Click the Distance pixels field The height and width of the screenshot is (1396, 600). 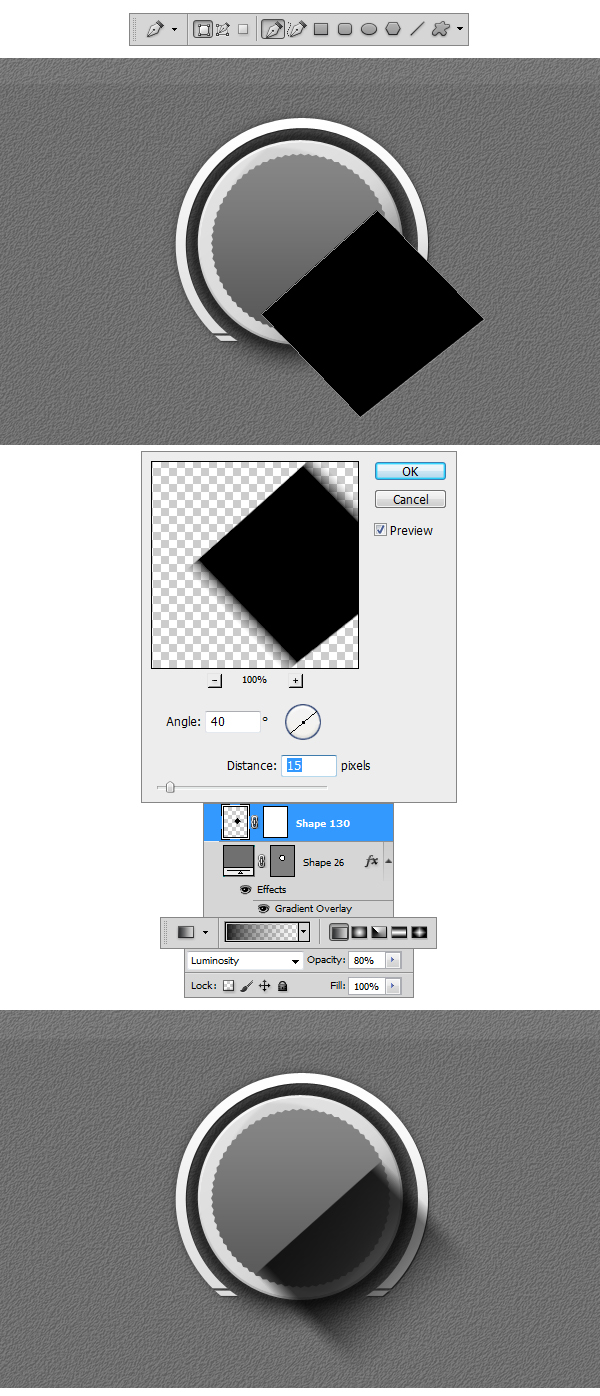click(x=309, y=766)
